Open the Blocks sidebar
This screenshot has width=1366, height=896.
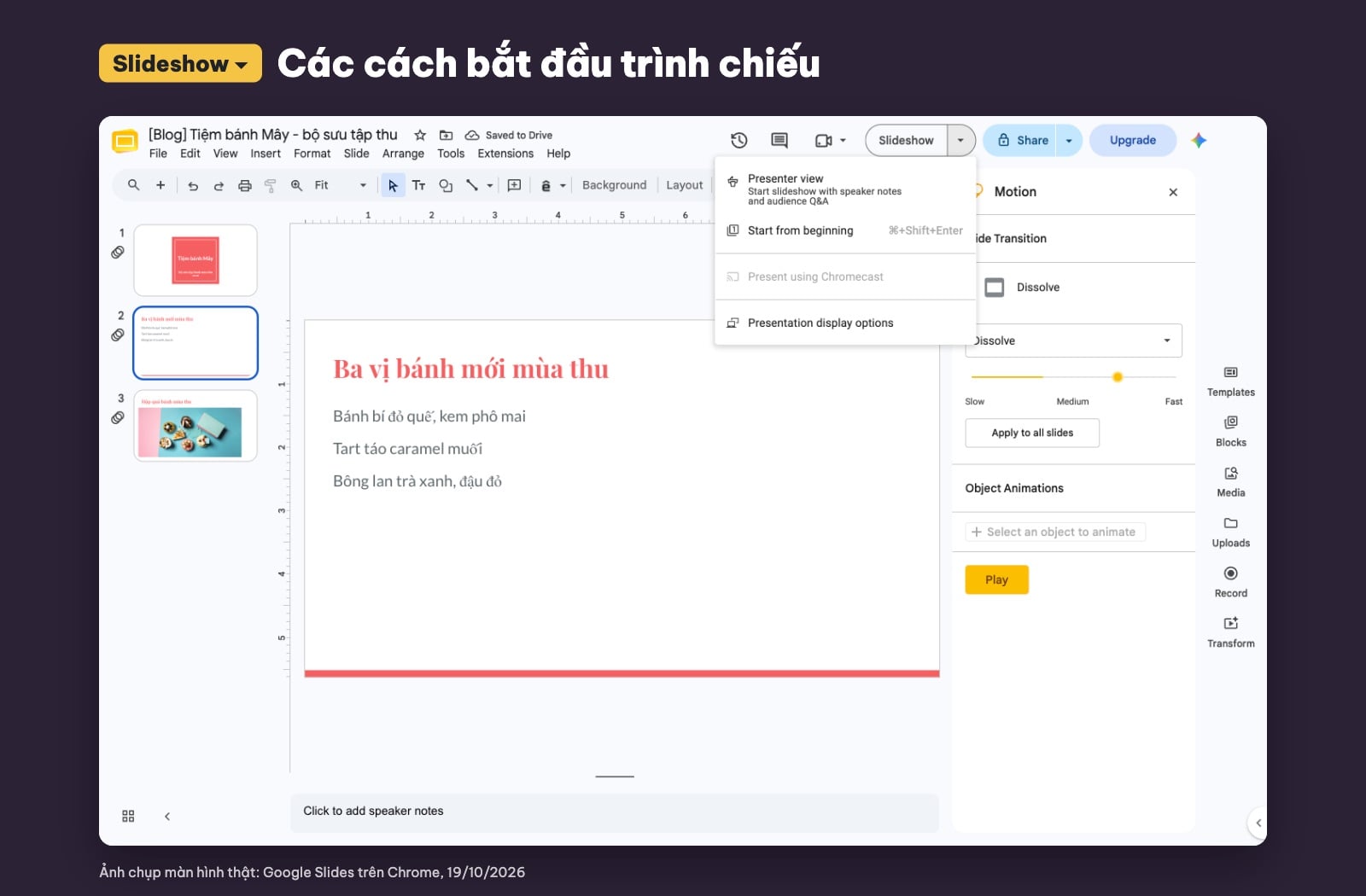[1231, 432]
